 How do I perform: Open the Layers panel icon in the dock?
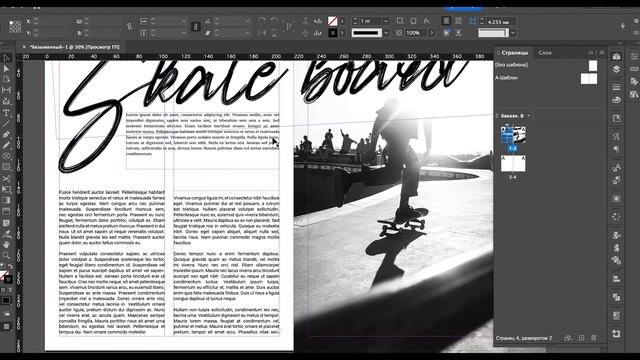(x=616, y=69)
